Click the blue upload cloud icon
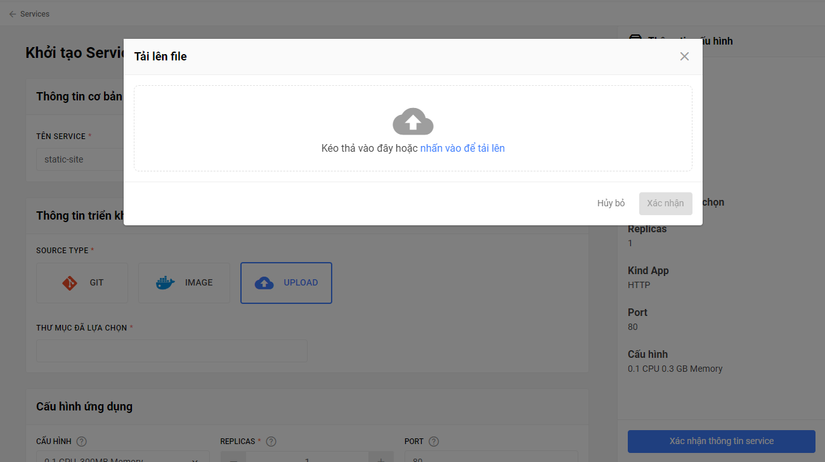This screenshot has height=462, width=825. pyautogui.click(x=264, y=283)
